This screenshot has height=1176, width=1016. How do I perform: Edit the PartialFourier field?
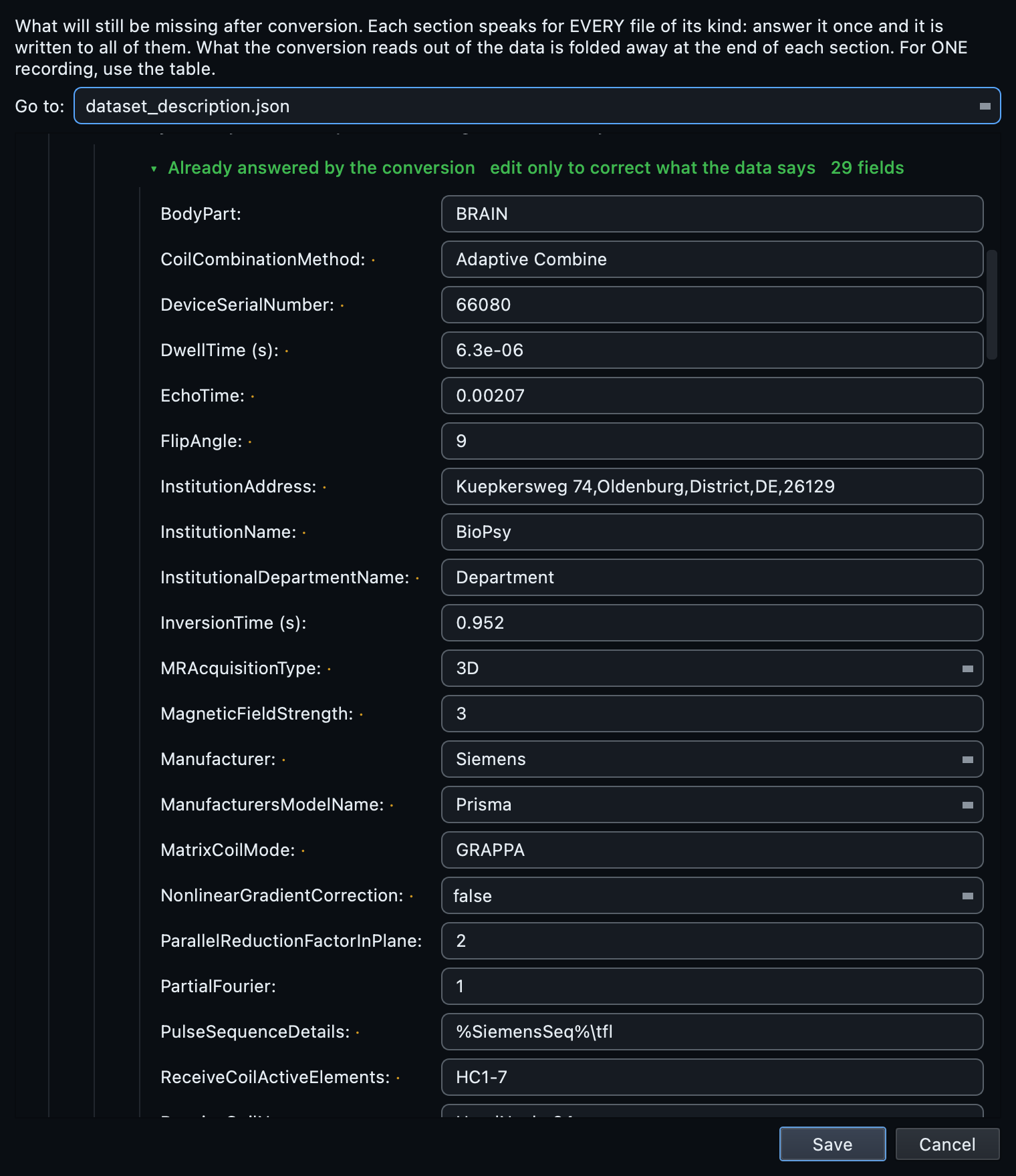click(x=712, y=986)
